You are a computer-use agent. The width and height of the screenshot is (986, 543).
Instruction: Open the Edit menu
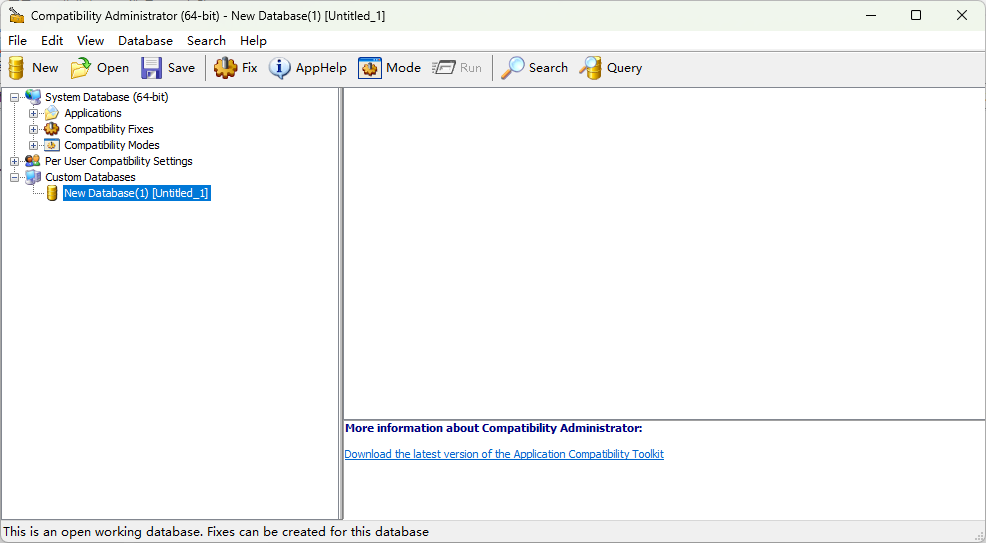pyautogui.click(x=52, y=41)
